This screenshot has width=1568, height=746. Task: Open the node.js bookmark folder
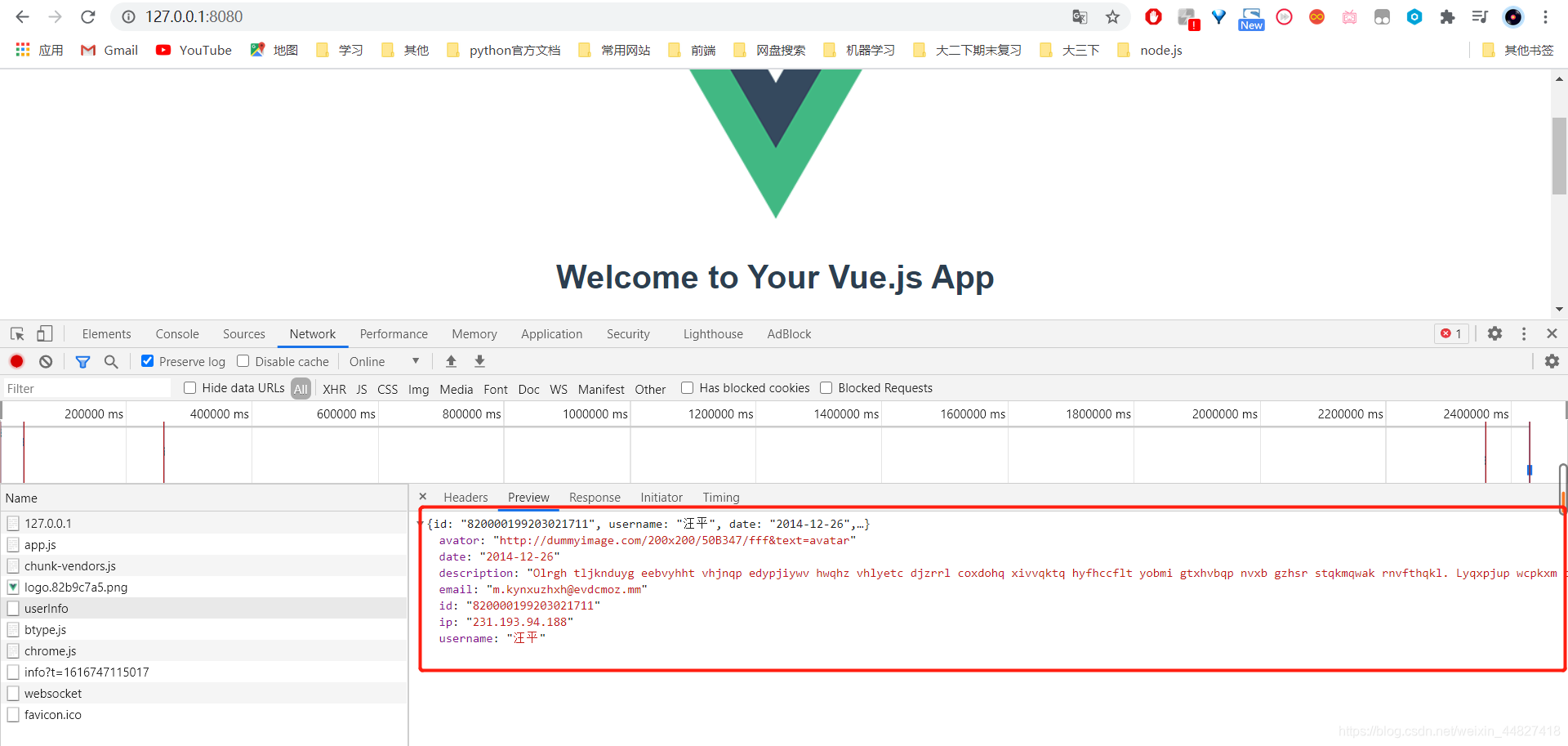pyautogui.click(x=1150, y=50)
